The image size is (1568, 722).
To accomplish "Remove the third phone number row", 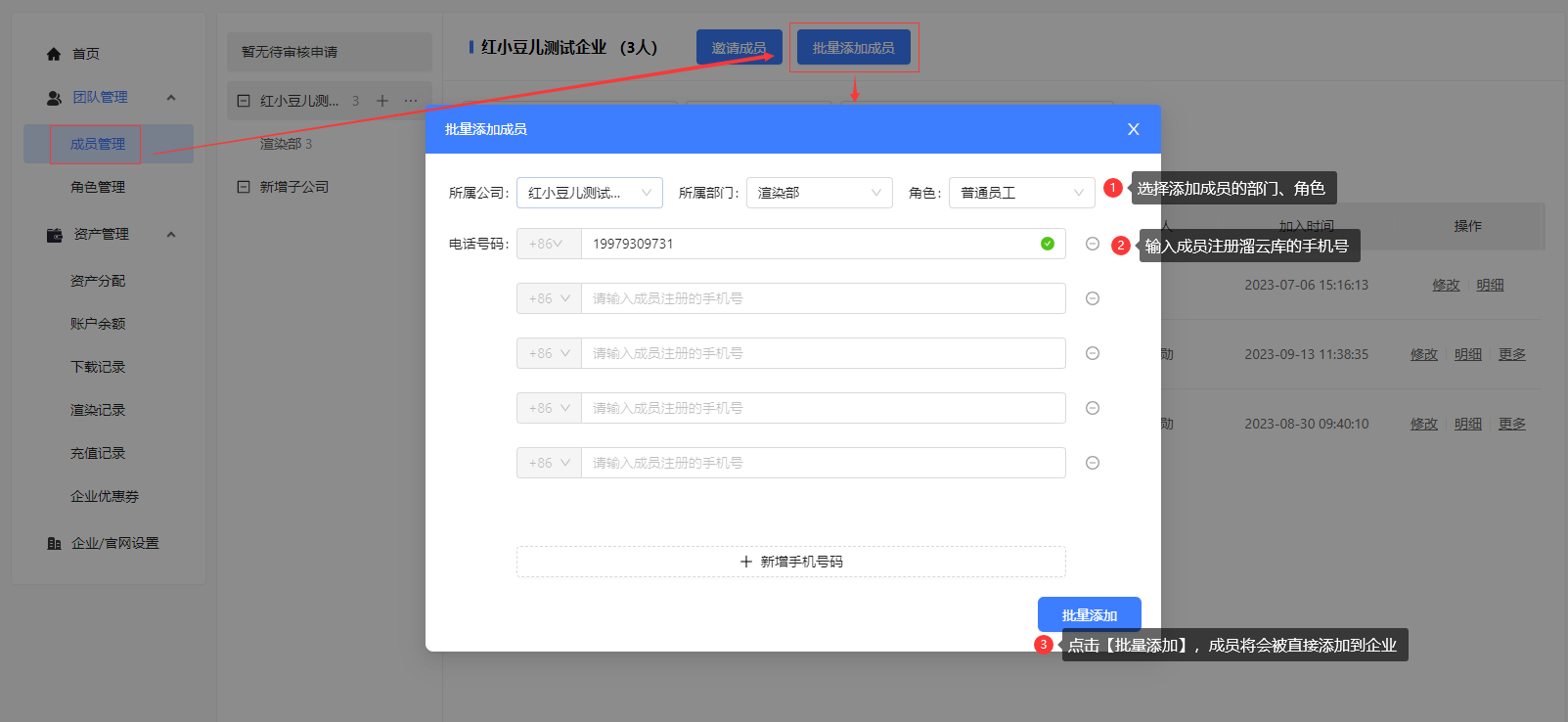I will pos(1093,353).
